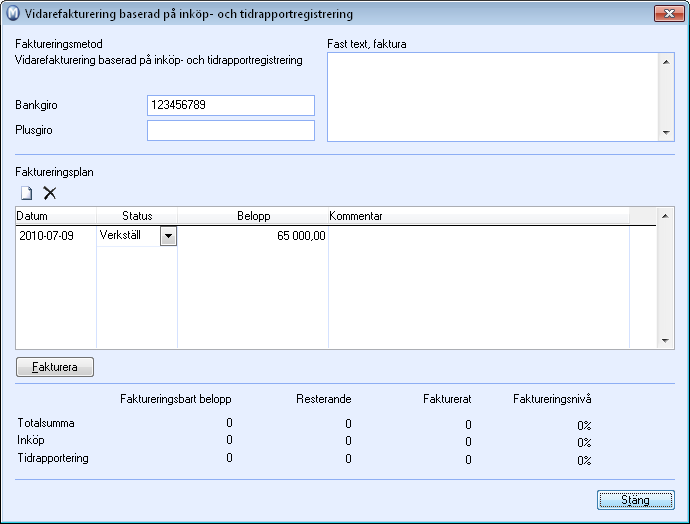The width and height of the screenshot is (690, 524).
Task: Click the Kommentar column header
Action: [x=479, y=216]
